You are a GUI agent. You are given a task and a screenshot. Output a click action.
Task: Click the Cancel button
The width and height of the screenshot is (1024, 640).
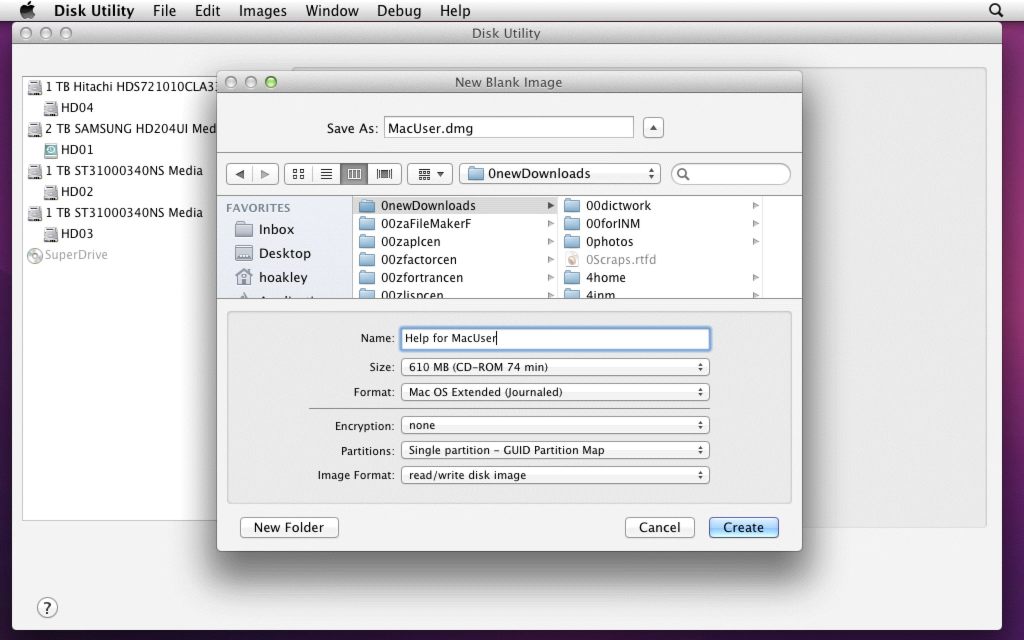pyautogui.click(x=660, y=527)
